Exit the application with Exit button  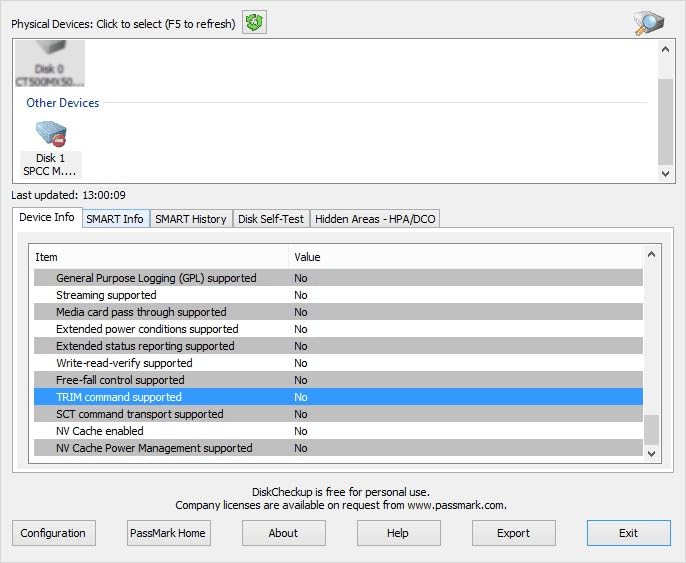click(x=629, y=533)
